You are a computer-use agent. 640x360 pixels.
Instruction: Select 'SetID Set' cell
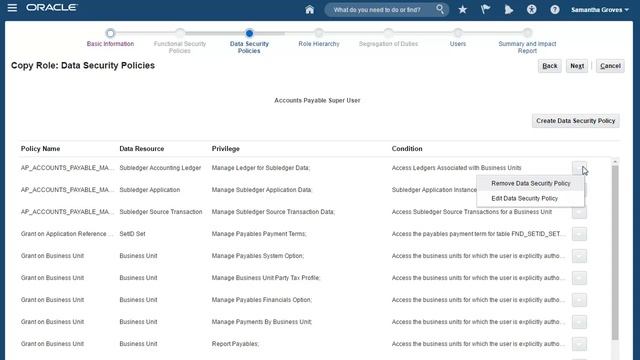[132, 234]
